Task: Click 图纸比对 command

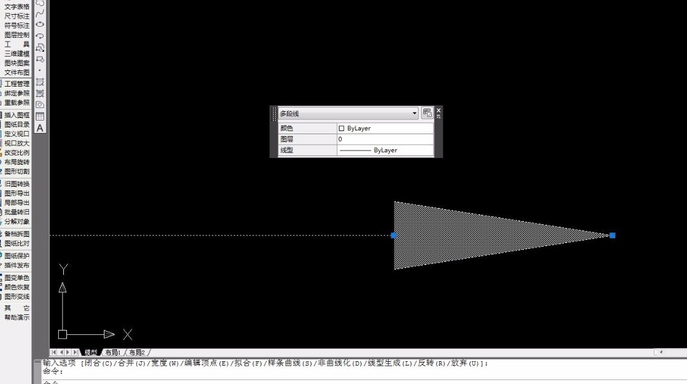Action: click(x=16, y=243)
